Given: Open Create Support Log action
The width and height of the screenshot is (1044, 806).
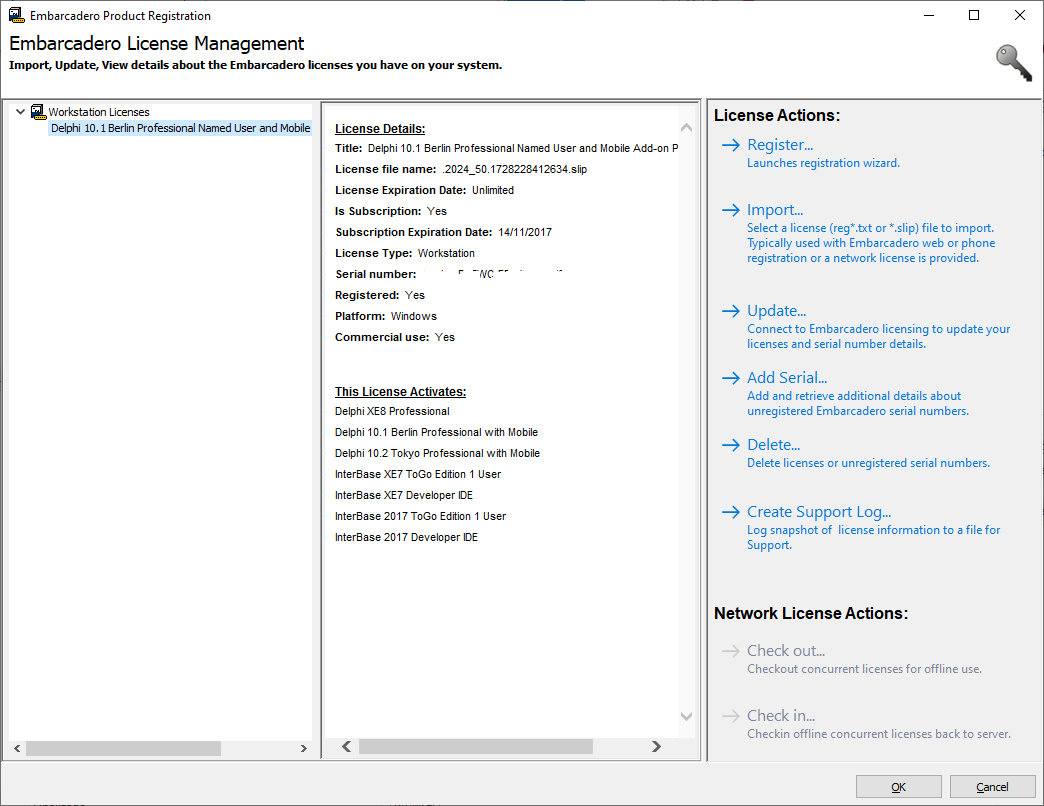Looking at the screenshot, I should 819,512.
